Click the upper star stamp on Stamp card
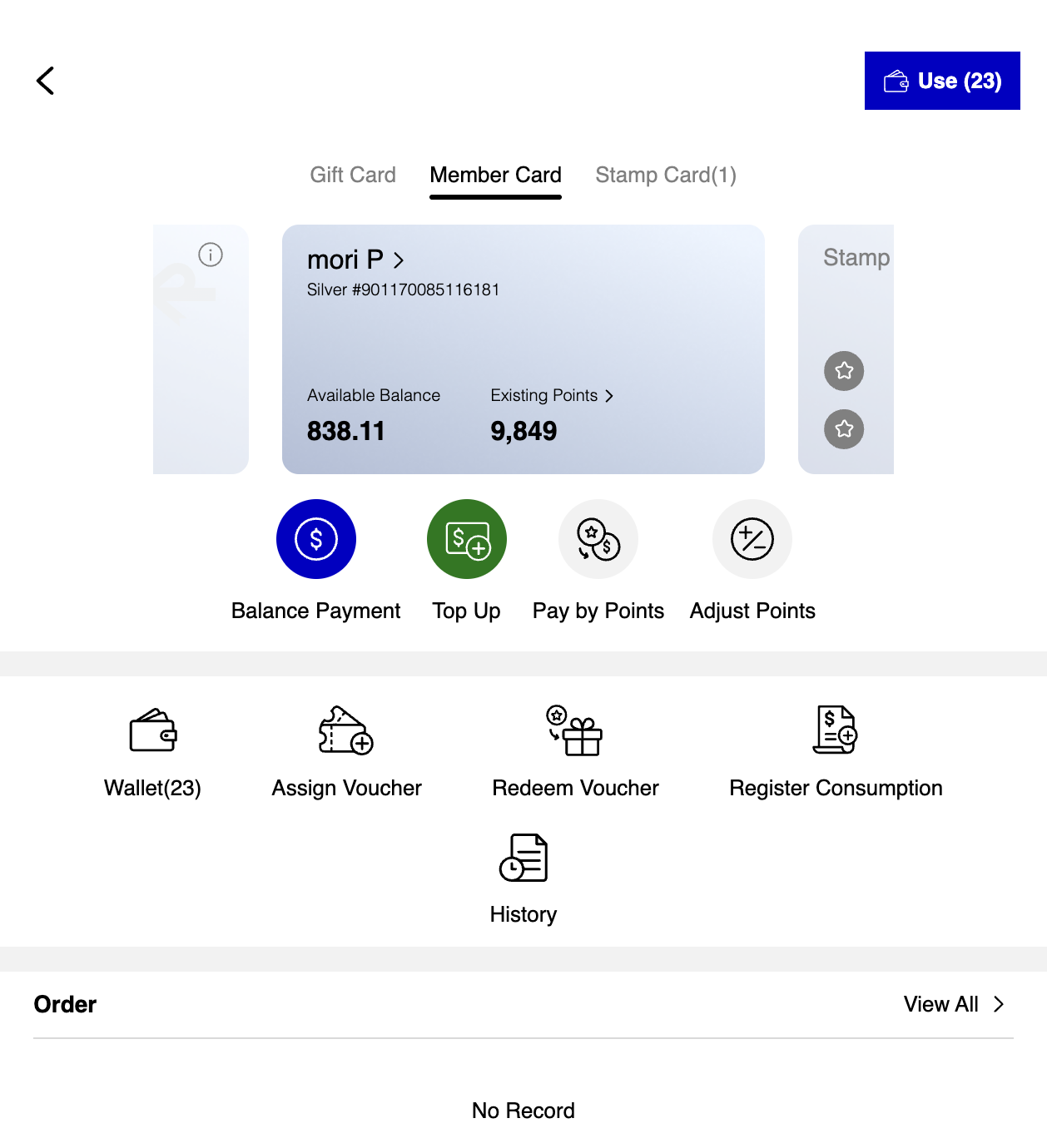Image resolution: width=1047 pixels, height=1148 pixels. 844,371
